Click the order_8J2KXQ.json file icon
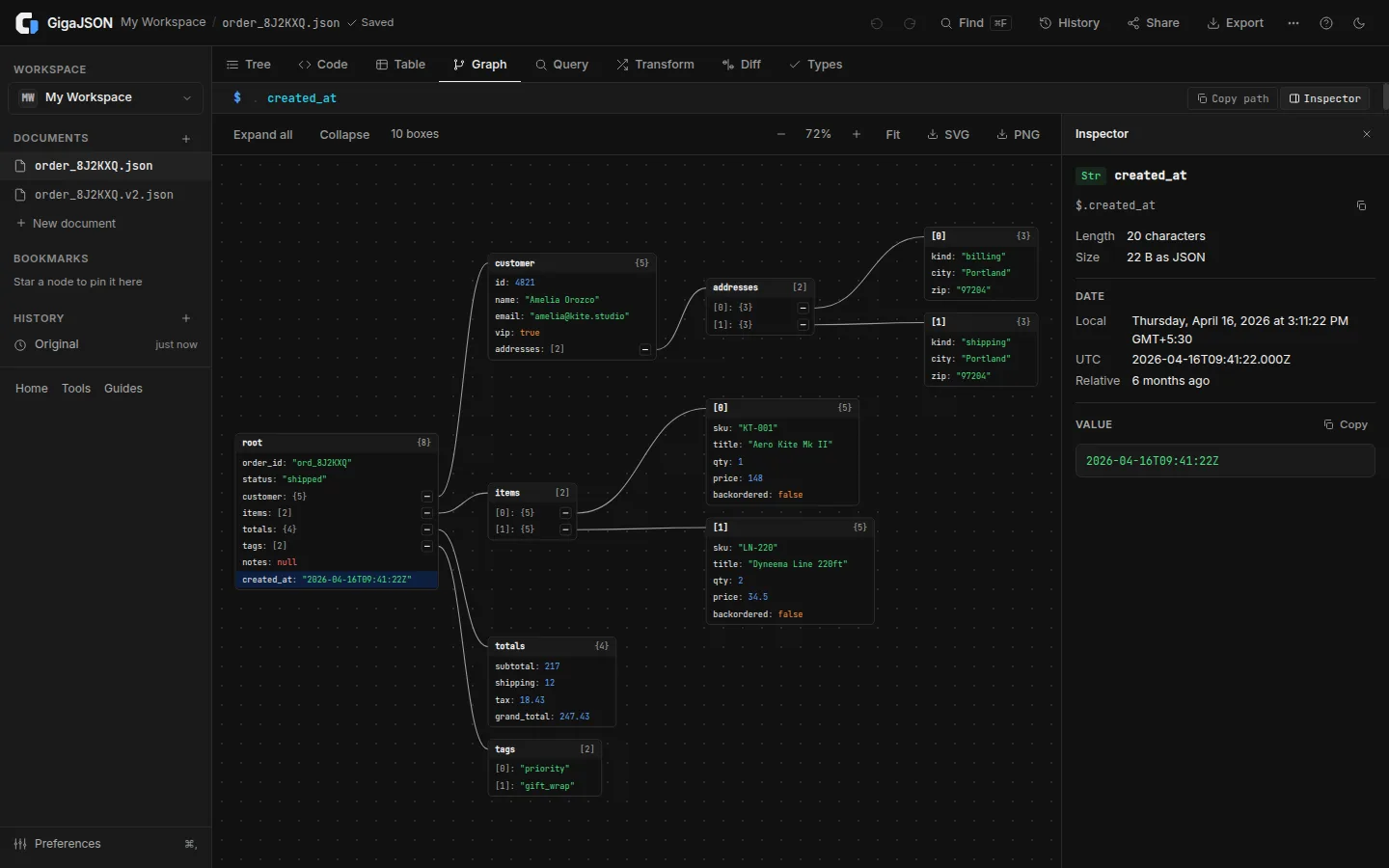 20,166
